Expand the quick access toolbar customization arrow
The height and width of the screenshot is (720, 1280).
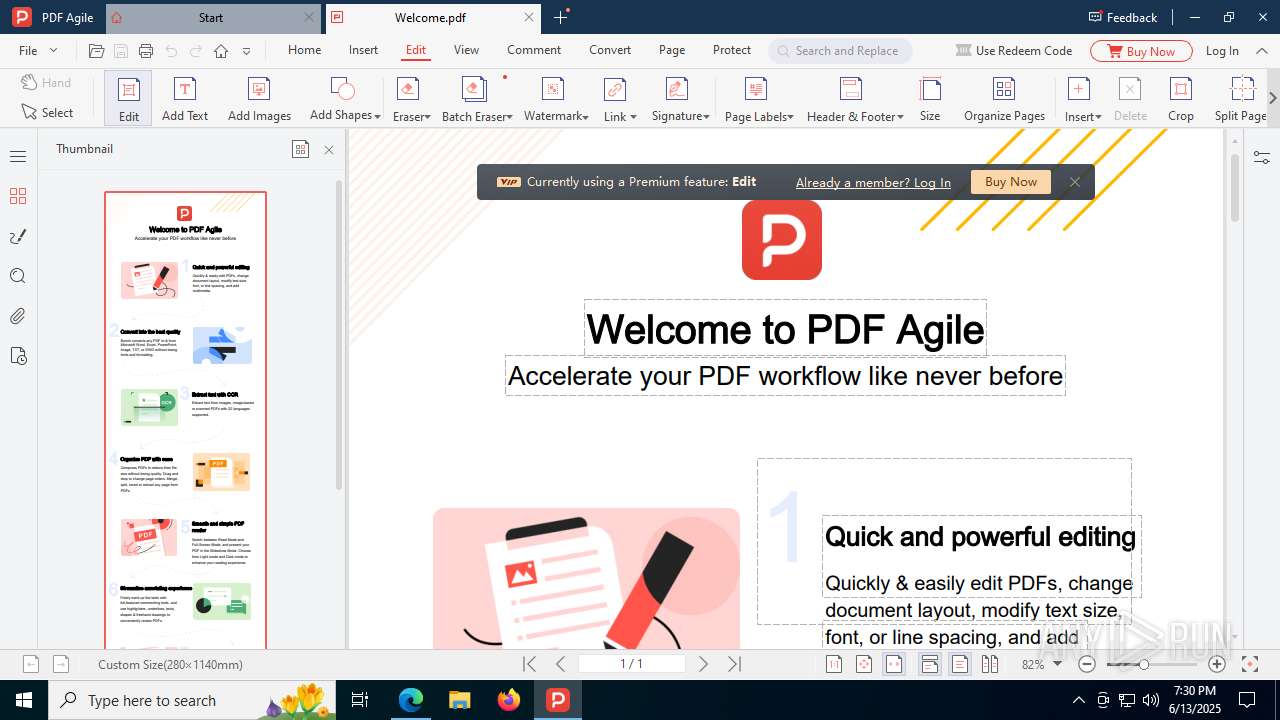pyautogui.click(x=246, y=51)
